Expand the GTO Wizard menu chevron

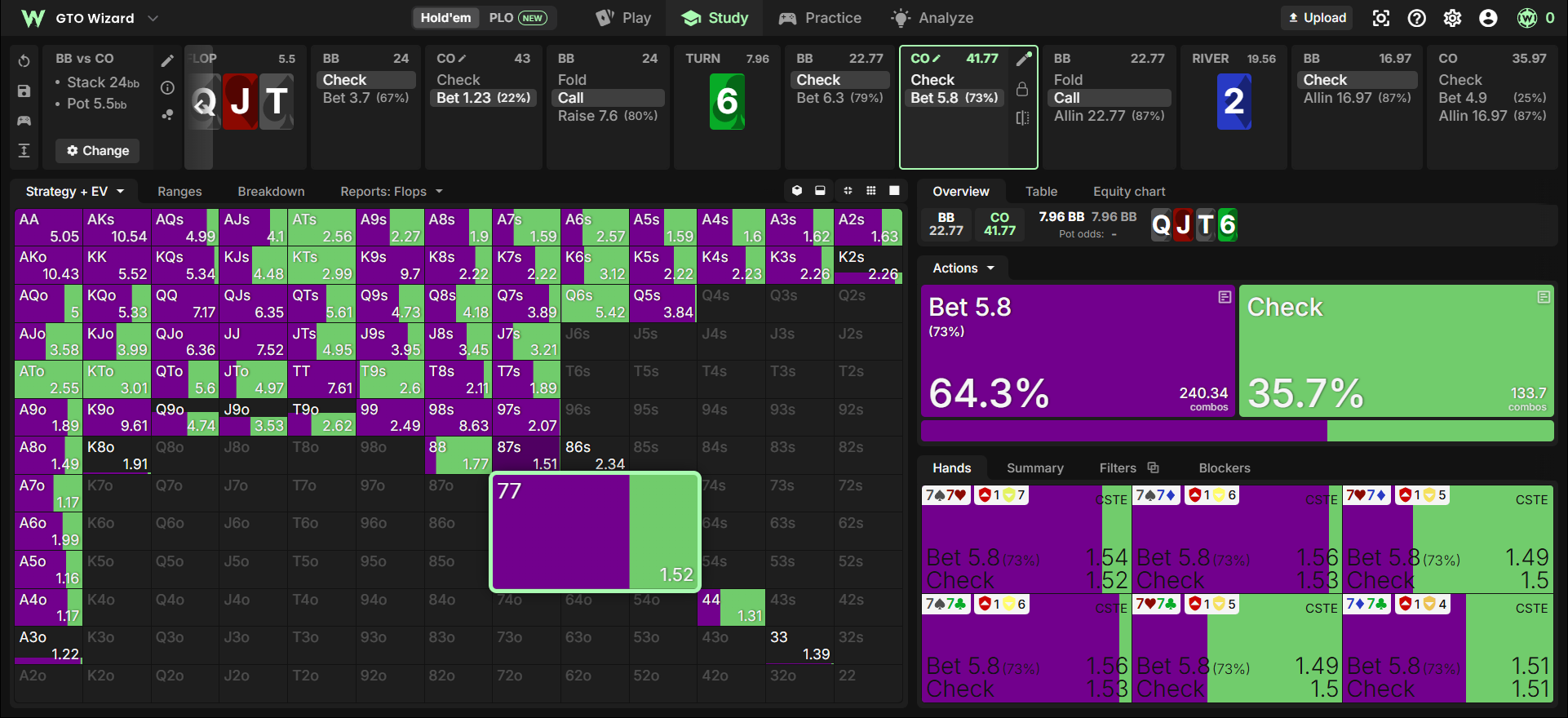153,18
